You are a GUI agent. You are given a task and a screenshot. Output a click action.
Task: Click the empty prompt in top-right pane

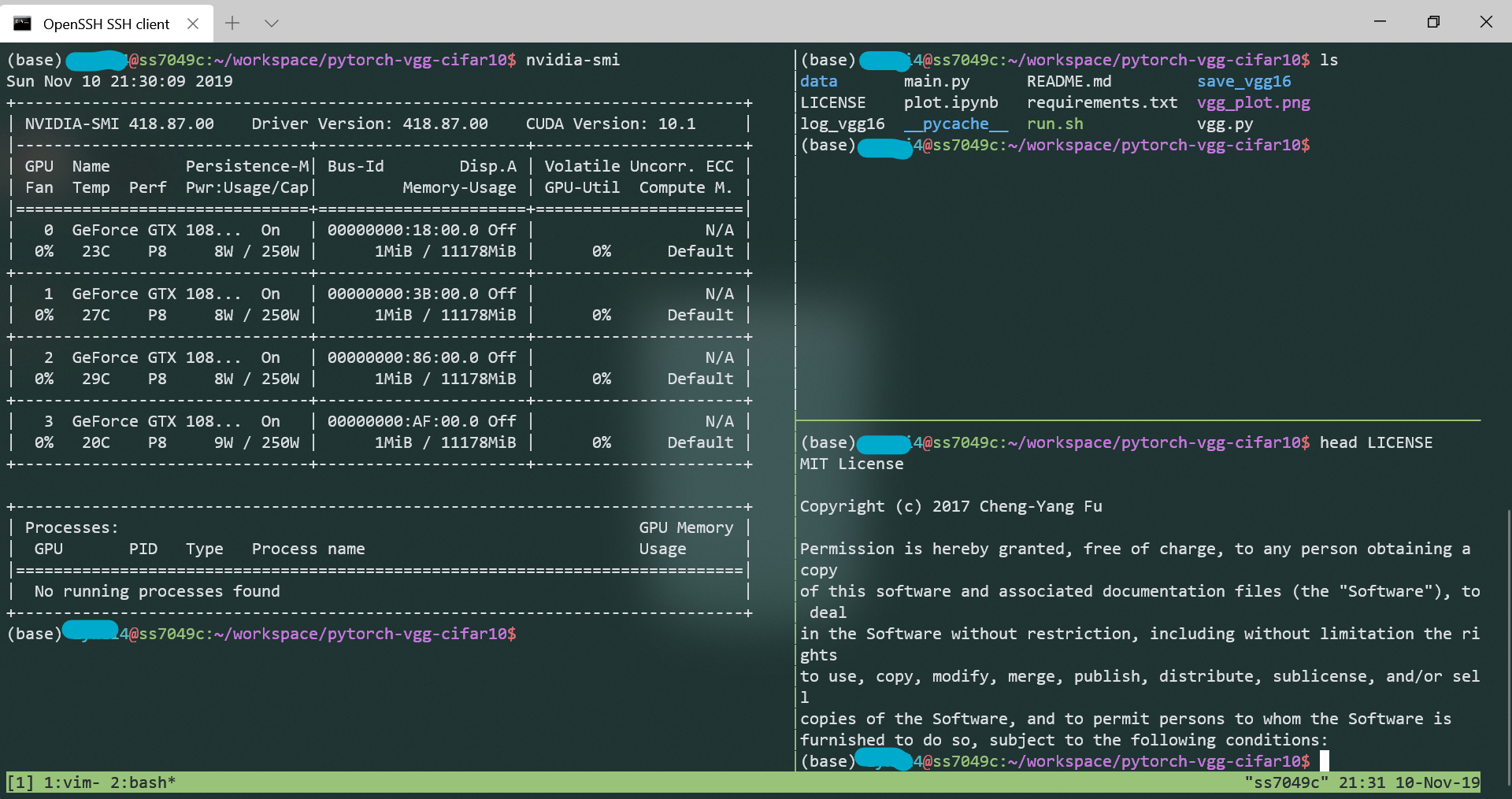click(x=1055, y=145)
